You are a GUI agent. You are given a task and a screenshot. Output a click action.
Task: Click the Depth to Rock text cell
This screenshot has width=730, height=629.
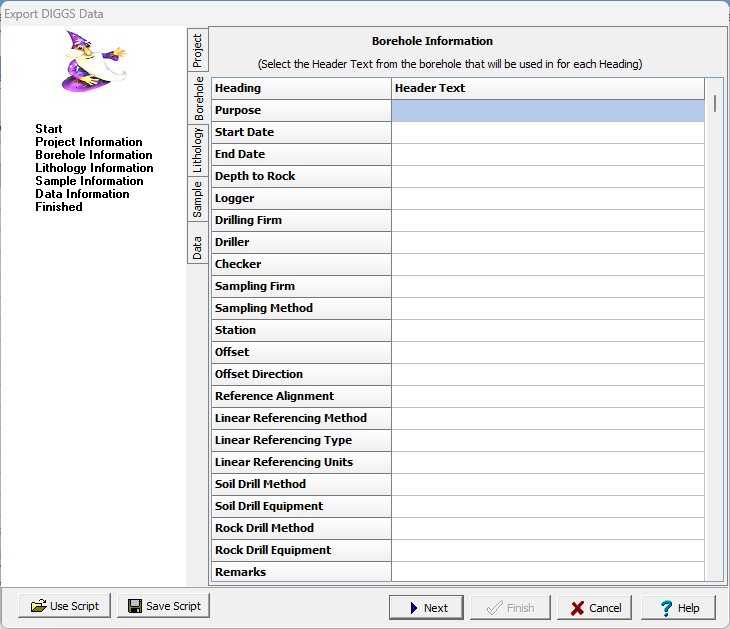pyautogui.click(x=547, y=176)
